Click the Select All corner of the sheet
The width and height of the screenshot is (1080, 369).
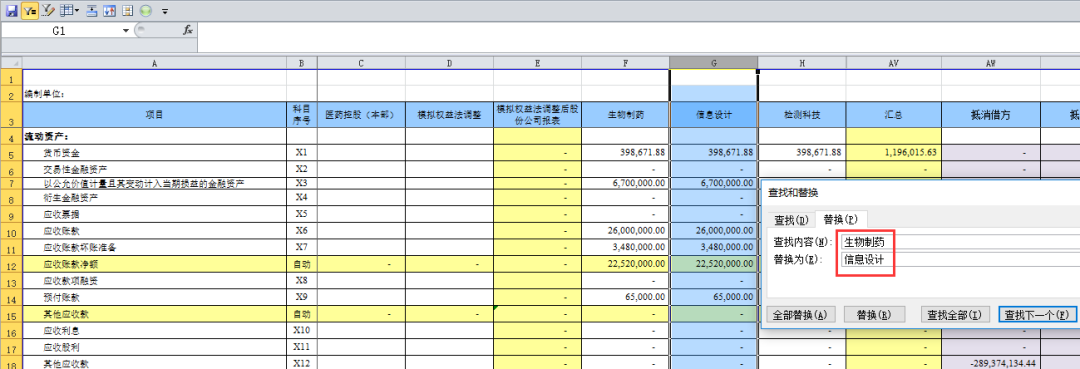[x=12, y=63]
